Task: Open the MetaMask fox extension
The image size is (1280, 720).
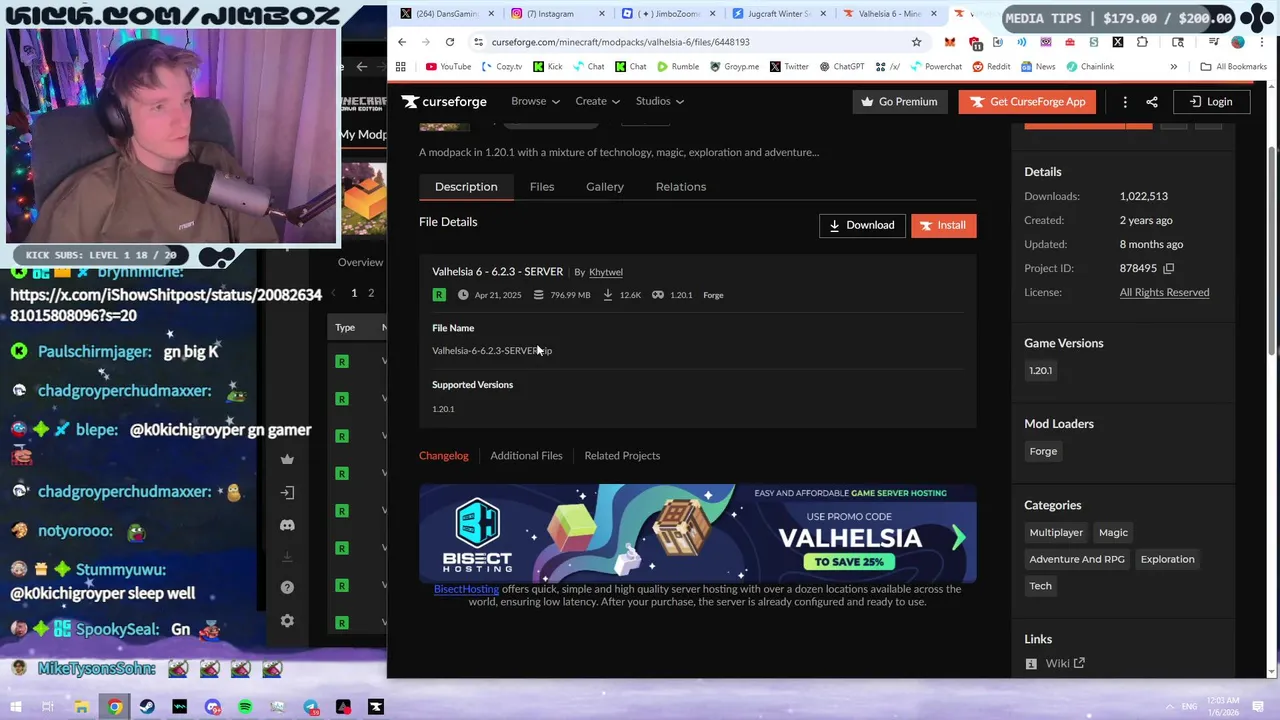Action: pos(949,42)
